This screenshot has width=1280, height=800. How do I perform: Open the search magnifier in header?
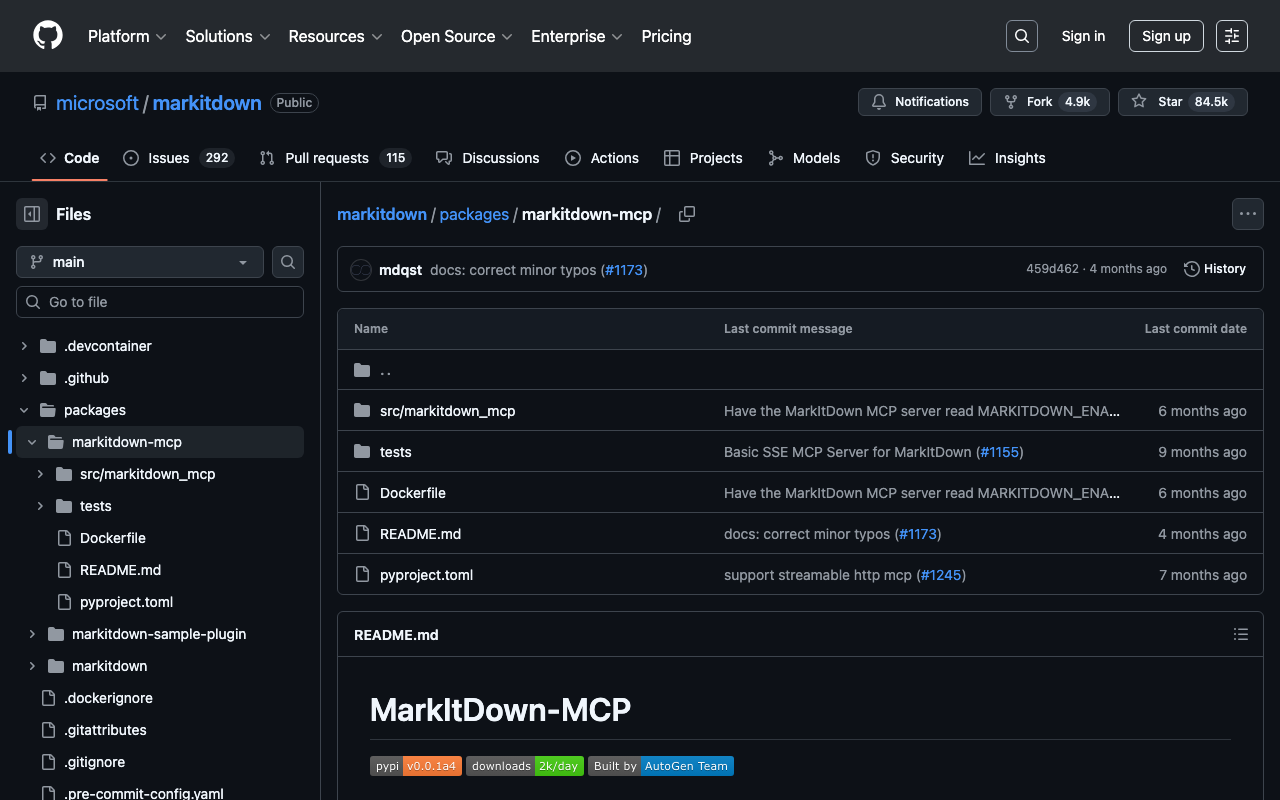point(1021,36)
